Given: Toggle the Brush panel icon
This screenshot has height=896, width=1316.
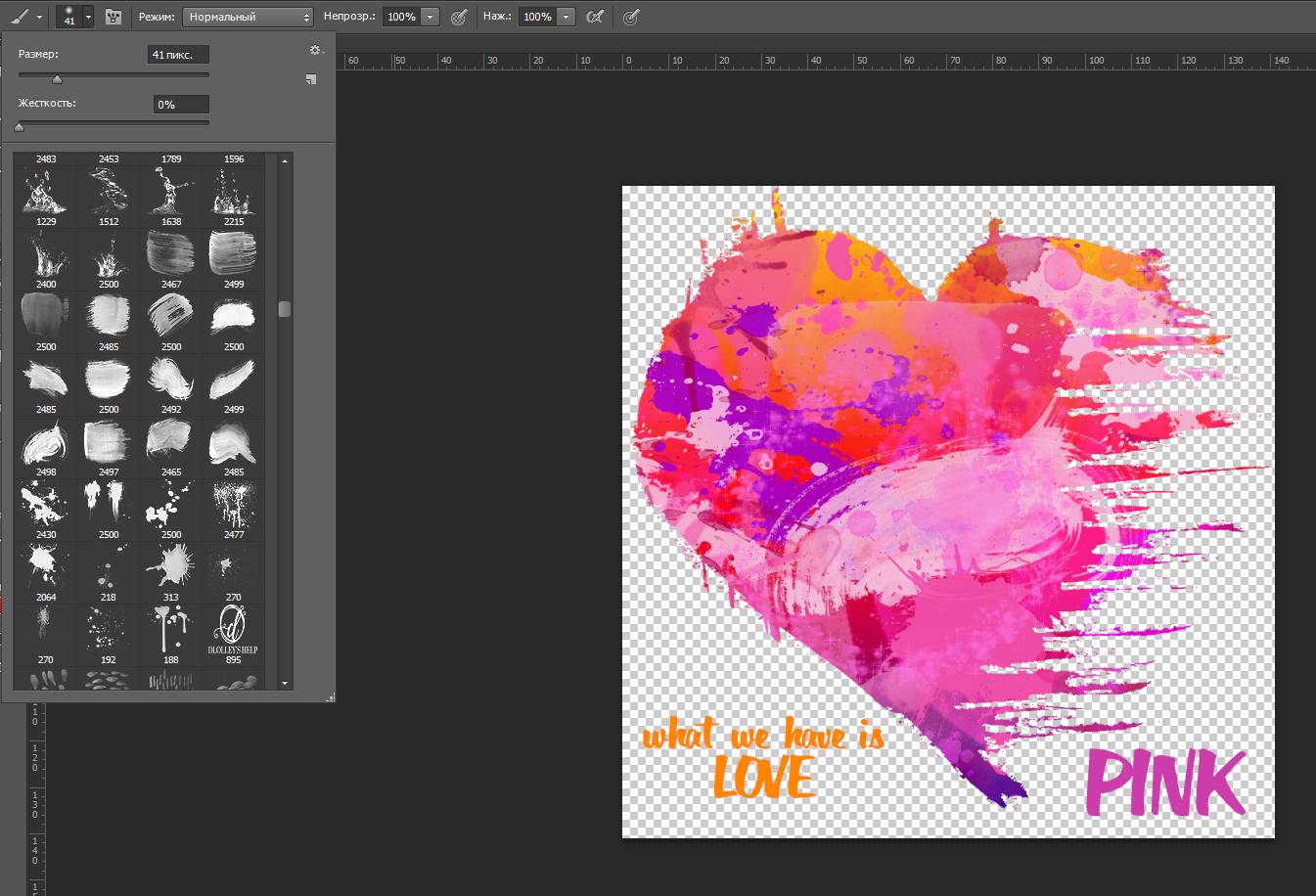Looking at the screenshot, I should (113, 17).
